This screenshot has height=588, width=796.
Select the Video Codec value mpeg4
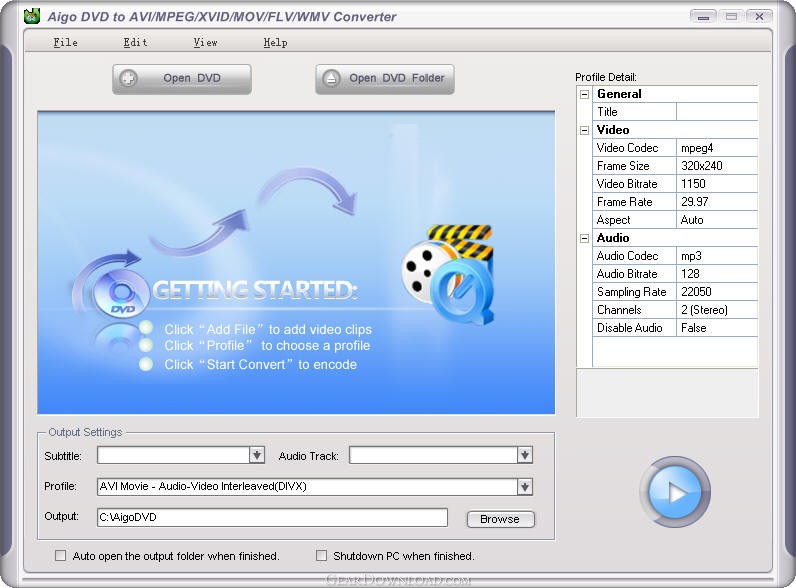coord(717,148)
